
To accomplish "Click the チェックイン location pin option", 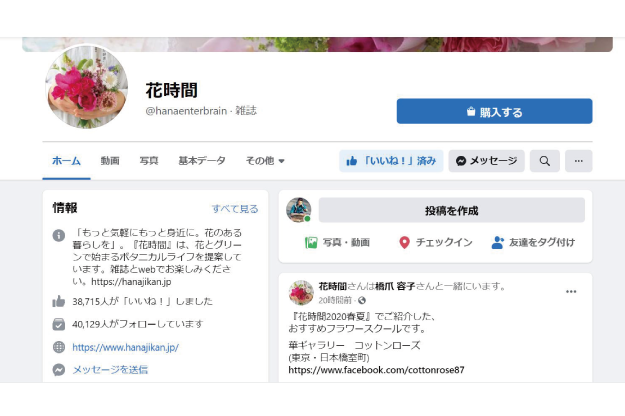I will [435, 242].
